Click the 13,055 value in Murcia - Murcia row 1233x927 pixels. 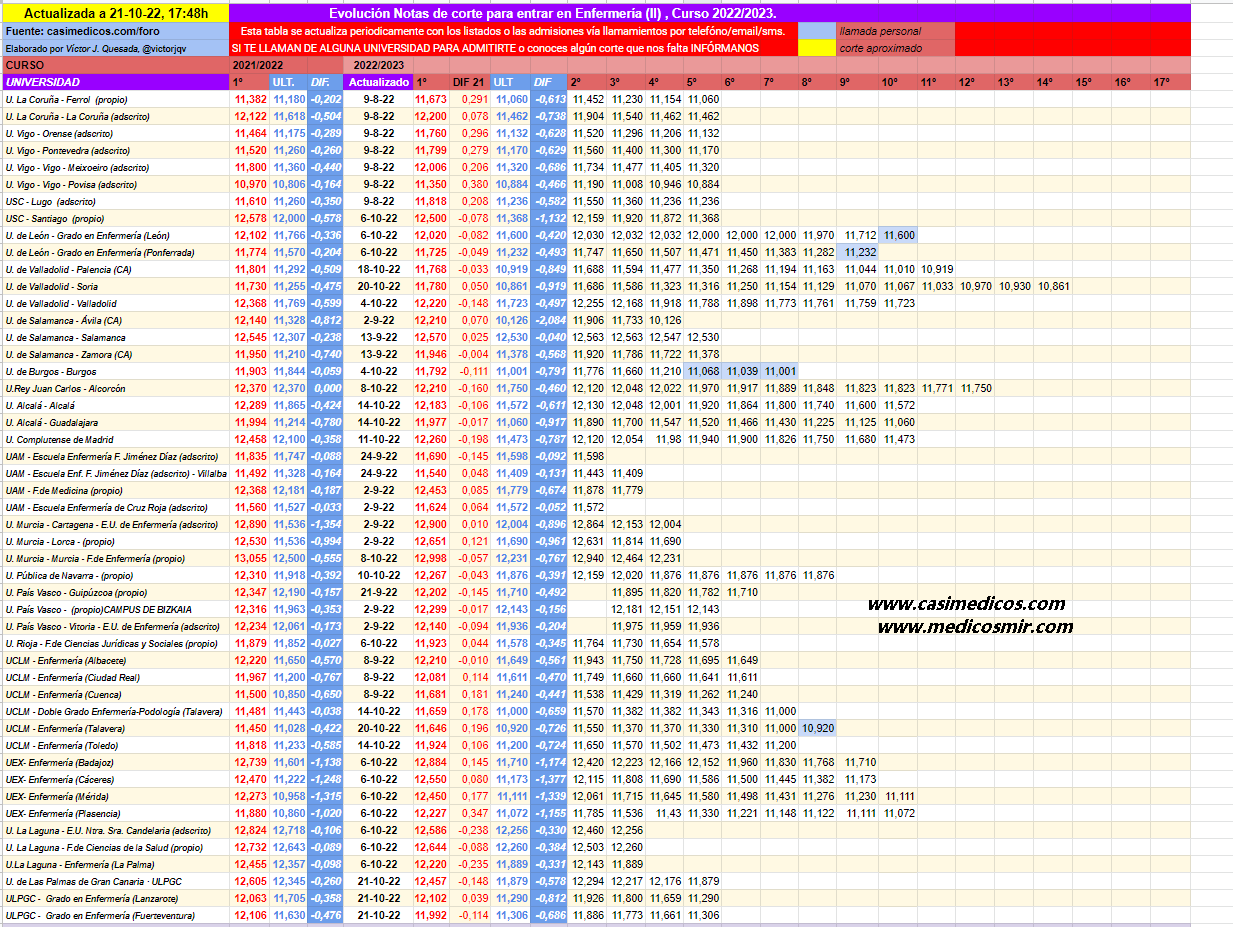pos(250,558)
